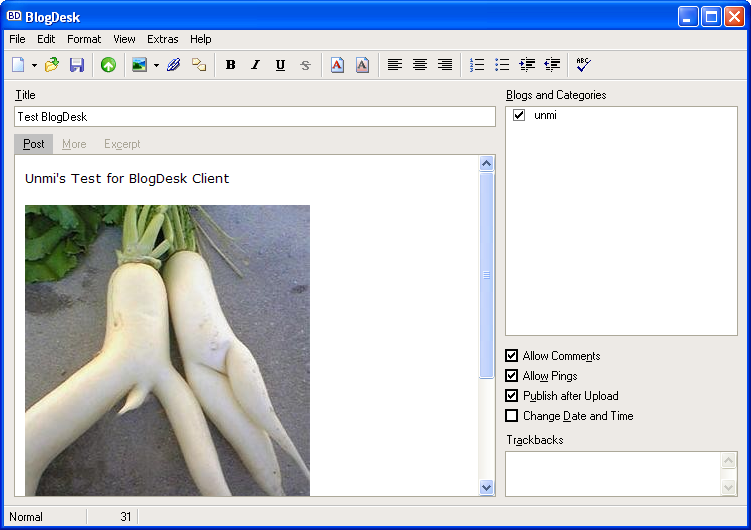The image size is (751, 530).
Task: Click the attach file paperclip icon
Action: click(174, 65)
